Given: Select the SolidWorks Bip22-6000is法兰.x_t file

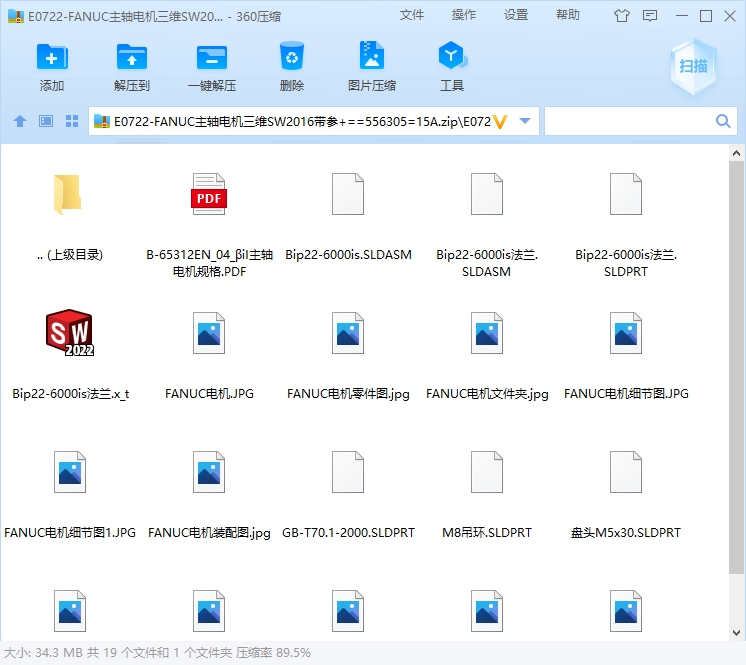Looking at the screenshot, I should (x=70, y=332).
